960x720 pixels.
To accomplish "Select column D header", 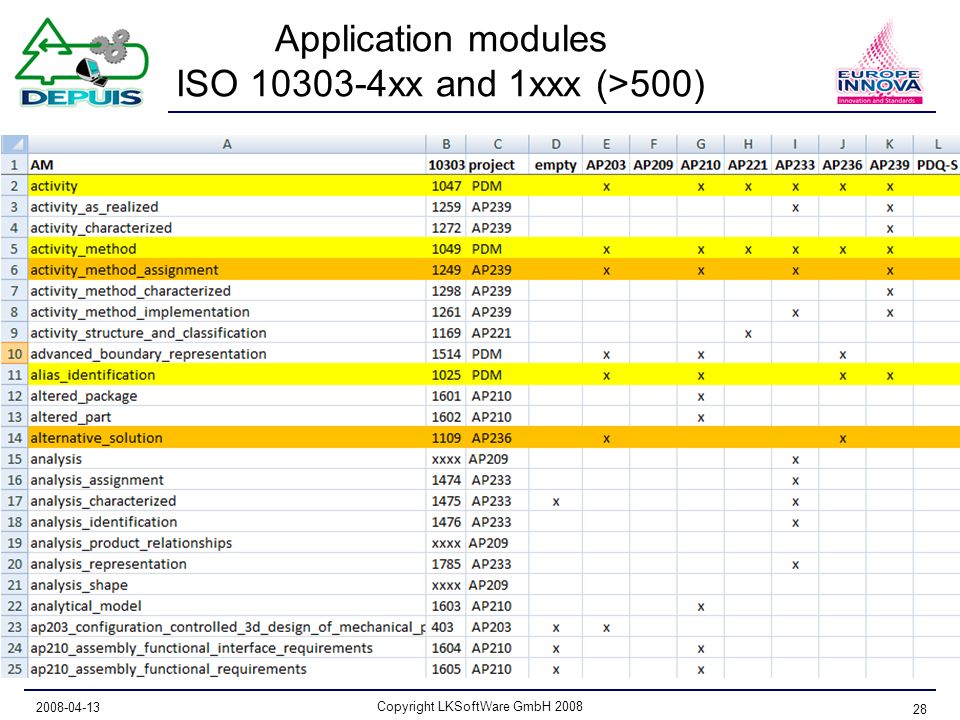I will coord(555,144).
